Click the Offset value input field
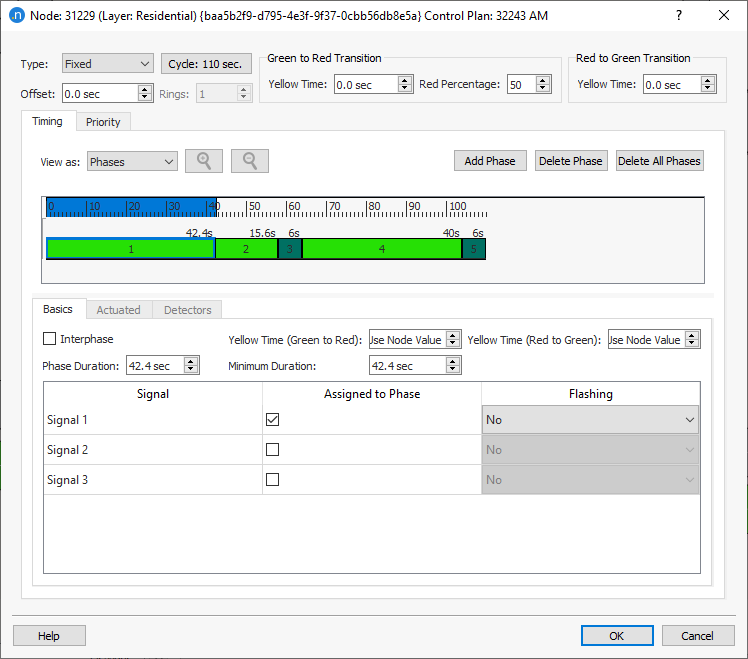Viewport: 748px width, 659px height. [x=99, y=94]
